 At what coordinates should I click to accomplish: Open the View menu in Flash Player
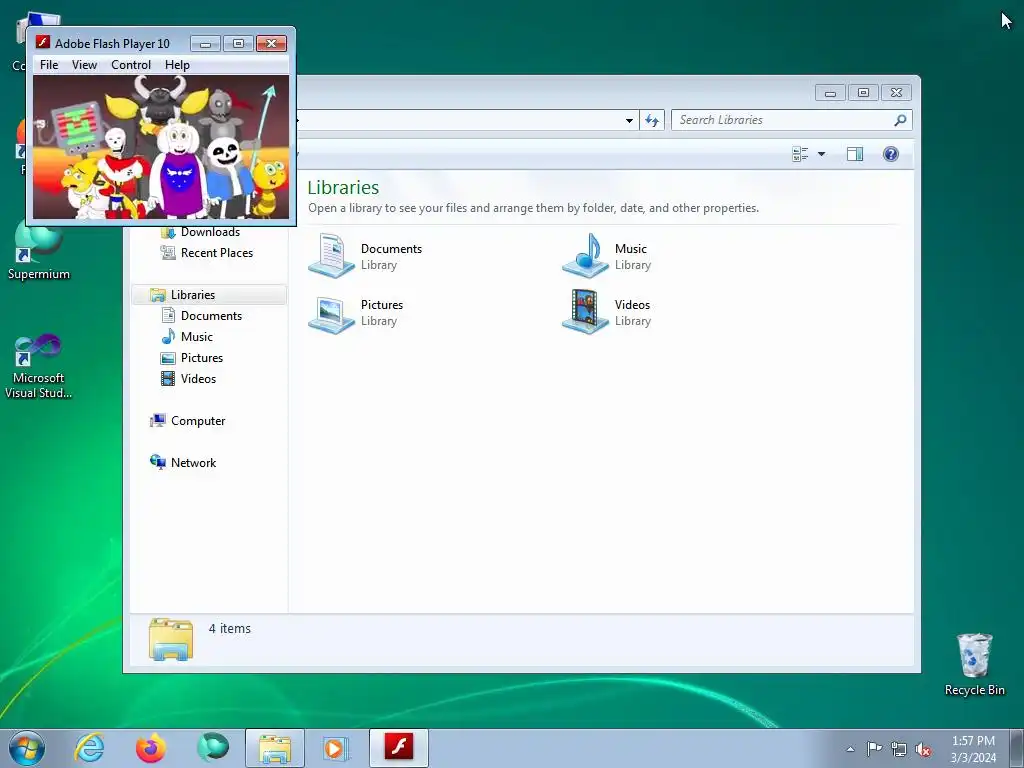pos(84,65)
